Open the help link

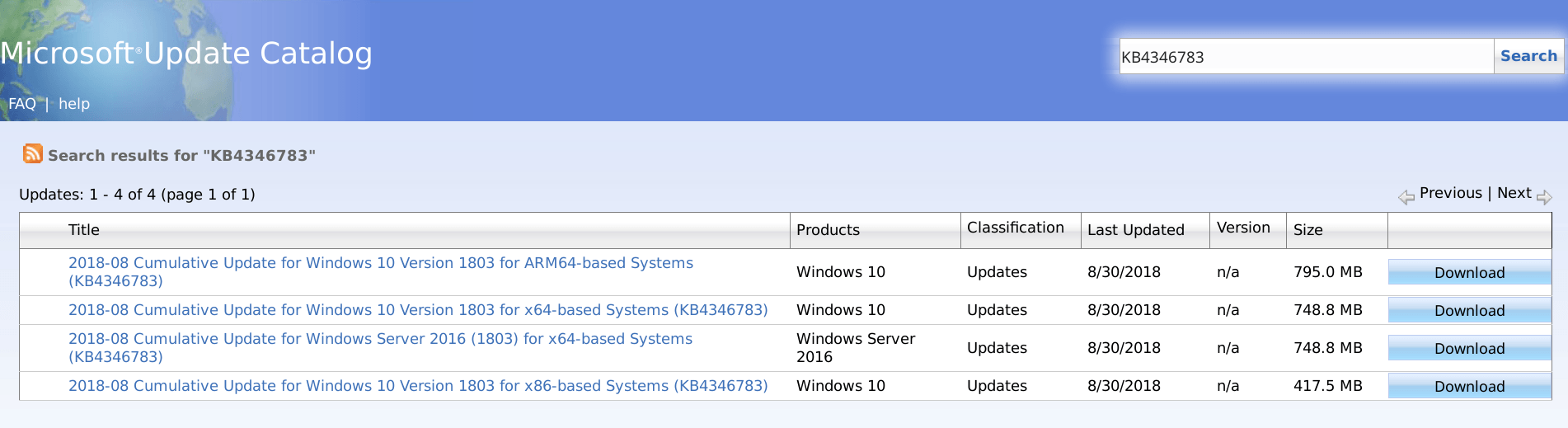(74, 104)
